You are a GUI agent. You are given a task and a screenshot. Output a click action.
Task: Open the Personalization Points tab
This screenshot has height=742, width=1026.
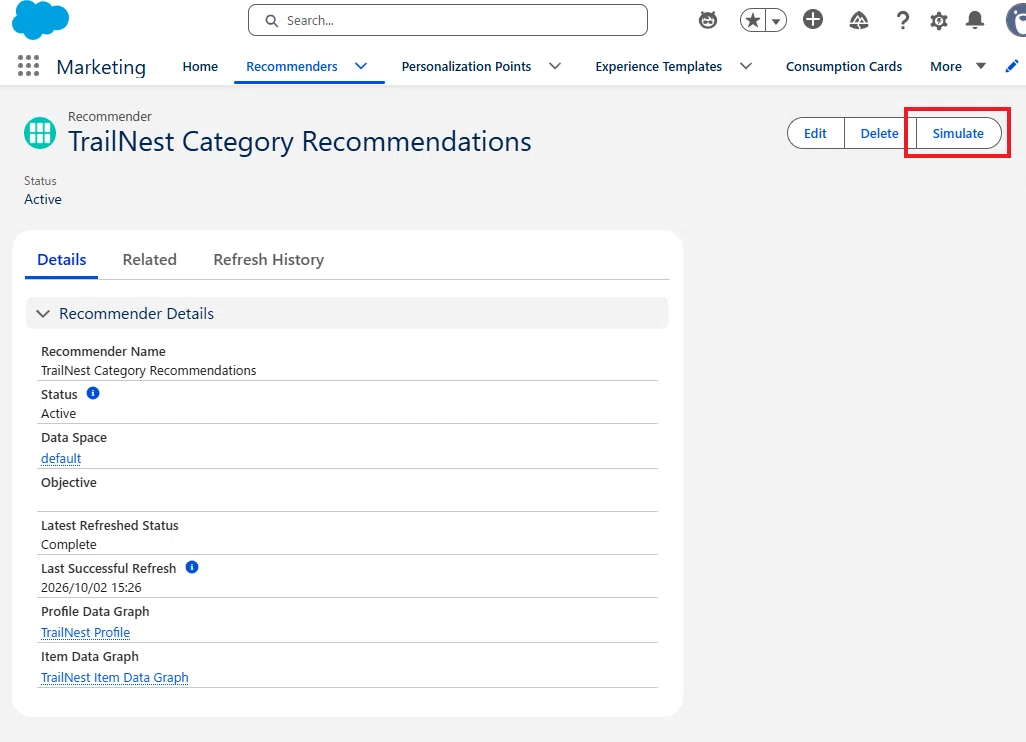pos(467,66)
